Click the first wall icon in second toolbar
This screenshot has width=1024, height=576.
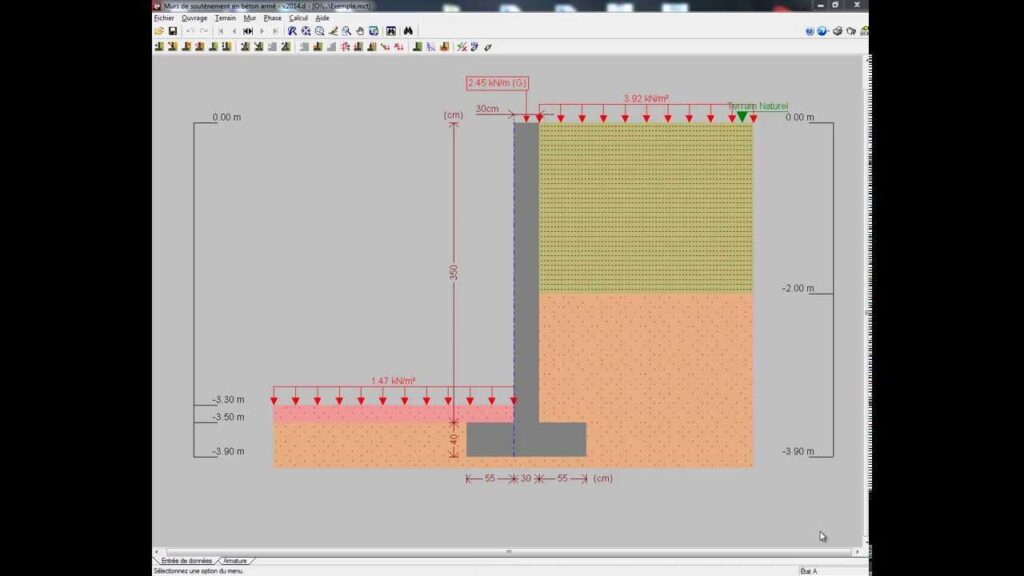coord(159,46)
